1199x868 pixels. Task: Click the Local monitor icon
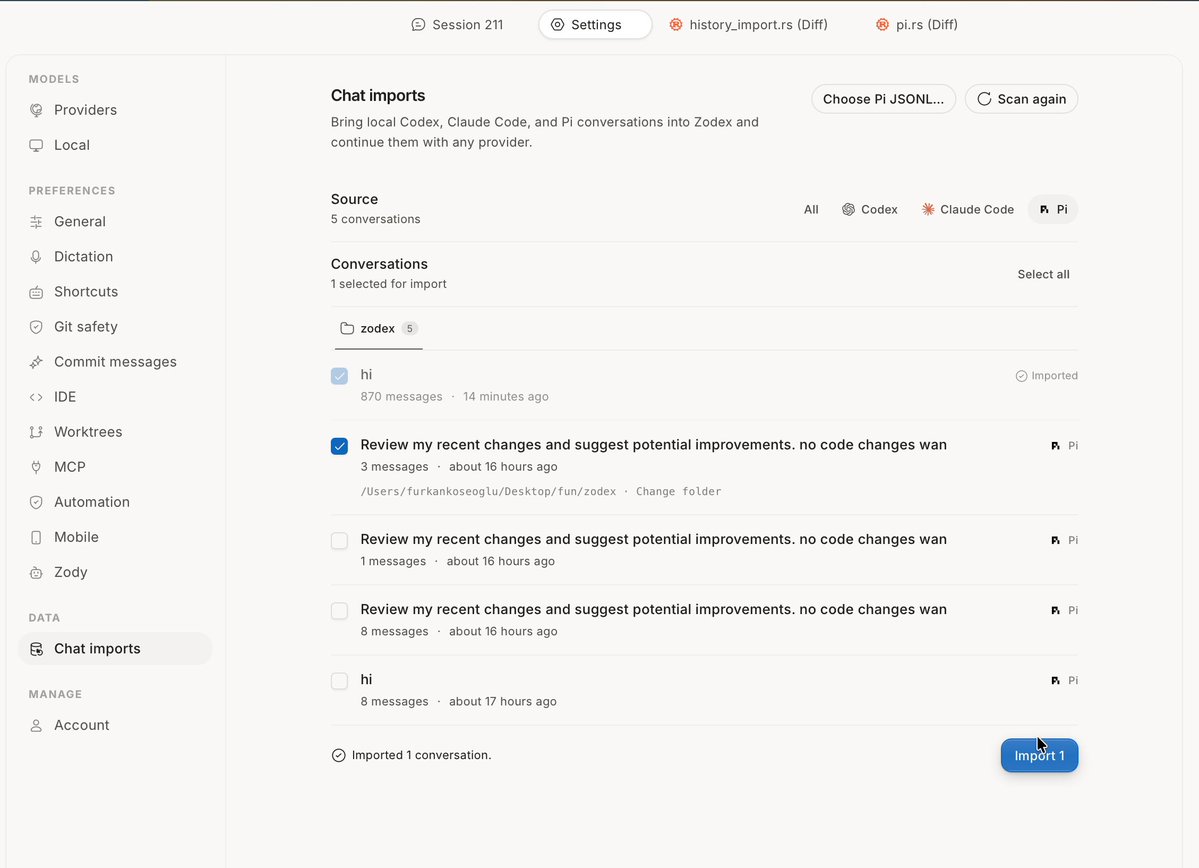[36, 145]
